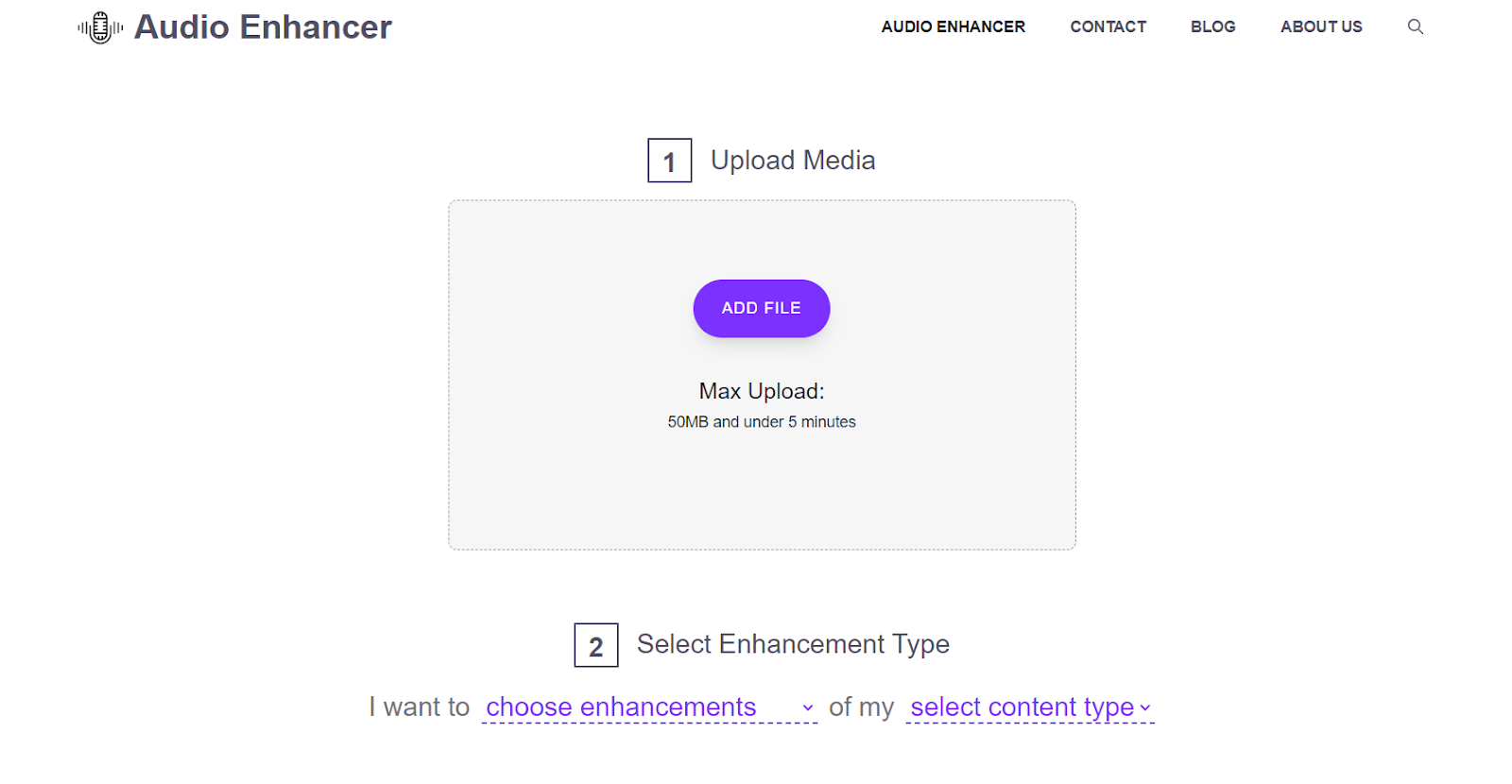Click the Select Enhancement Type heading
This screenshot has height=784, width=1512.
point(793,644)
